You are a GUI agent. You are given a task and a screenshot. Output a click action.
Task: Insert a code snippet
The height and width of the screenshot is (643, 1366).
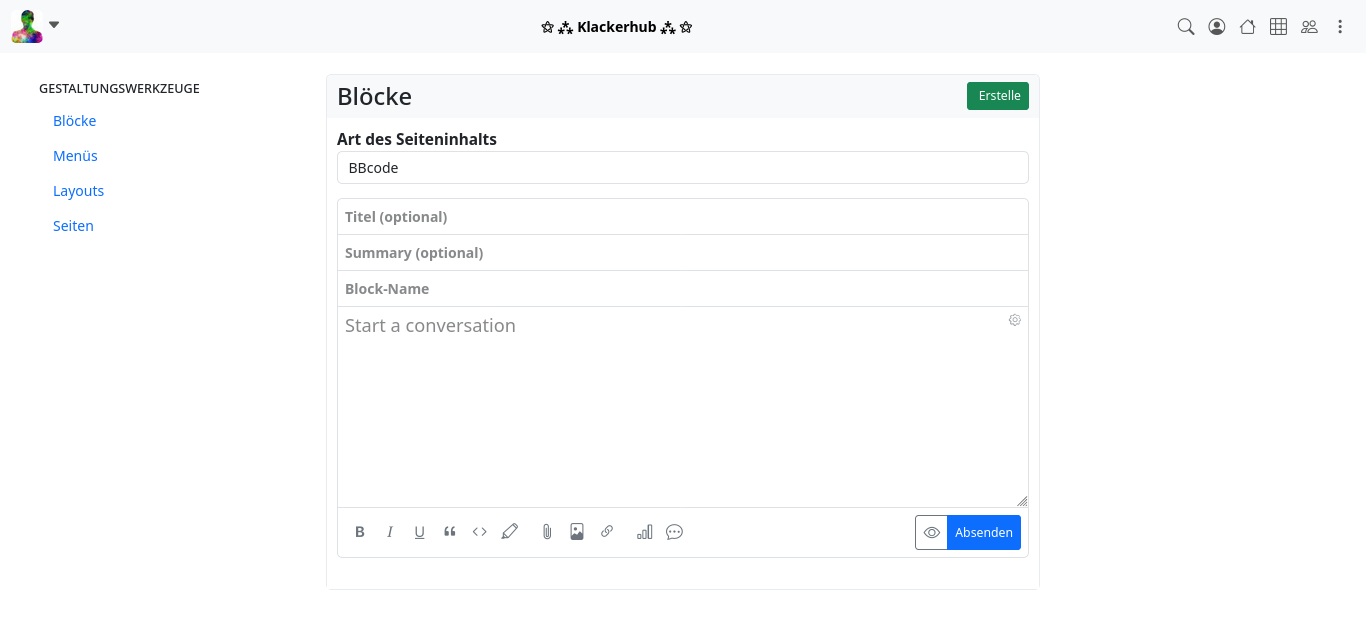tap(480, 532)
